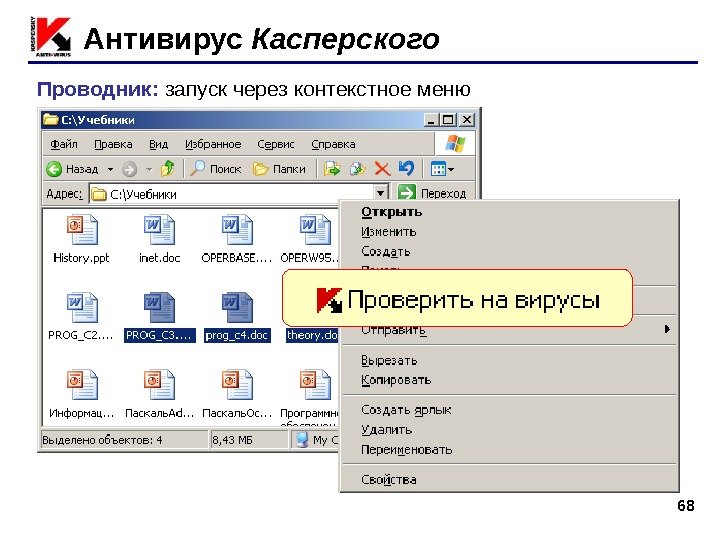The image size is (720, 540).
Task: Choose Удалить in the context menu
Action: tap(387, 430)
